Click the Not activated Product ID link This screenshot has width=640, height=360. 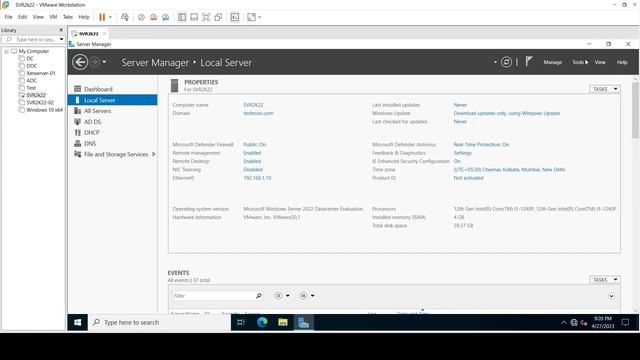pyautogui.click(x=469, y=178)
